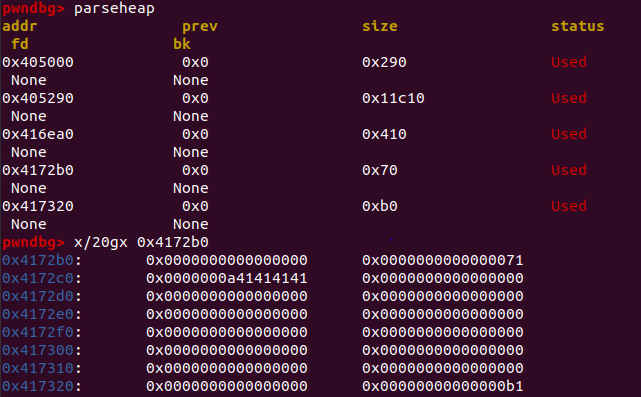The image size is (641, 397).
Task: Click chunk address 0x405290
Action: (x=38, y=98)
